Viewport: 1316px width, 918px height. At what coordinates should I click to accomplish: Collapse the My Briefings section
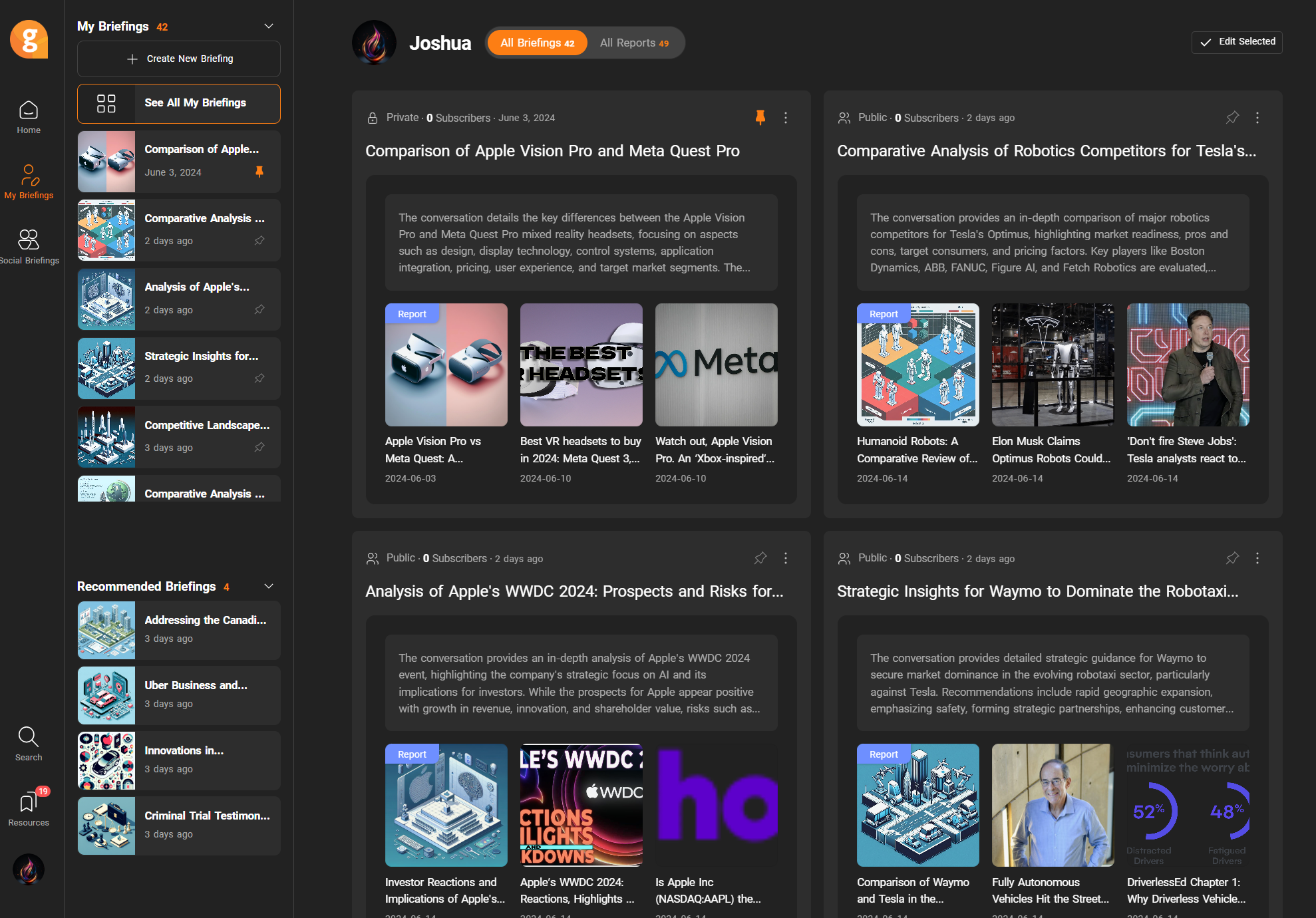pos(269,27)
